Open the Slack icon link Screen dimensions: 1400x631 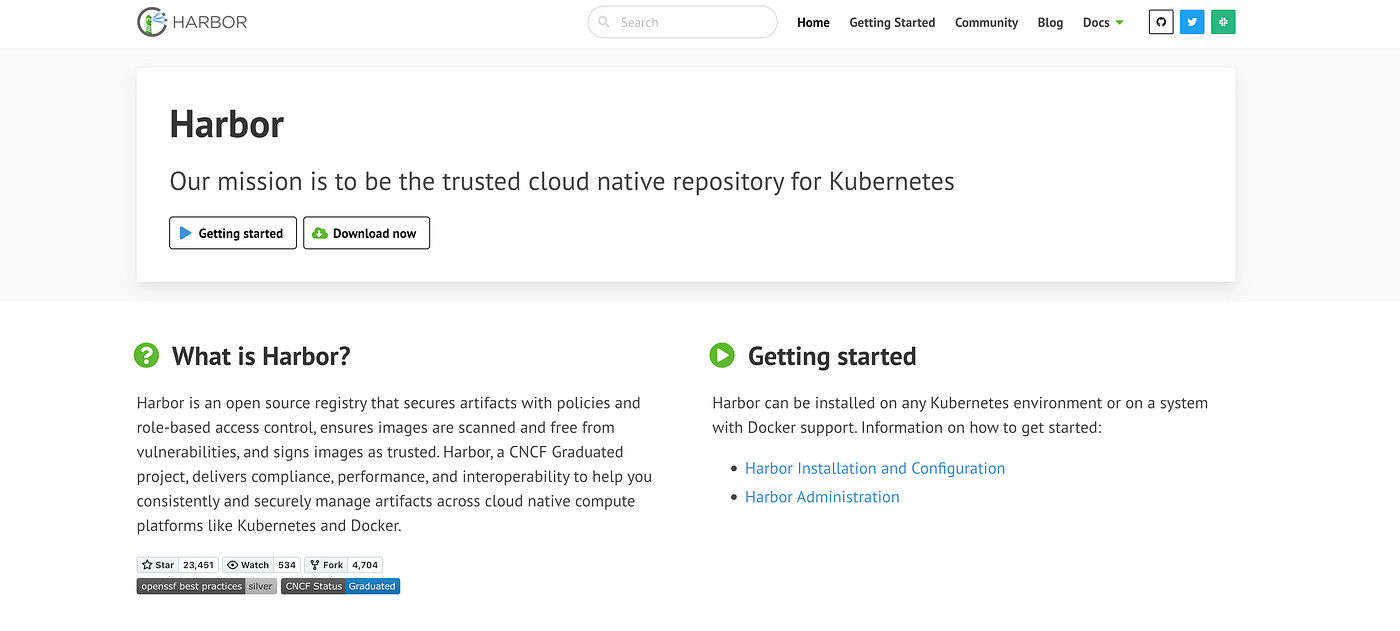(1223, 22)
